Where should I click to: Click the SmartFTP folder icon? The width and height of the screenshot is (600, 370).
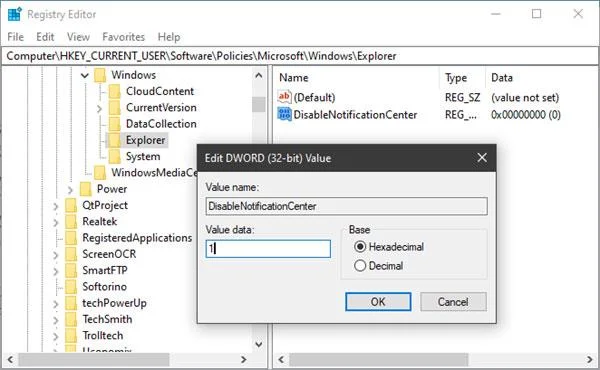71,271
